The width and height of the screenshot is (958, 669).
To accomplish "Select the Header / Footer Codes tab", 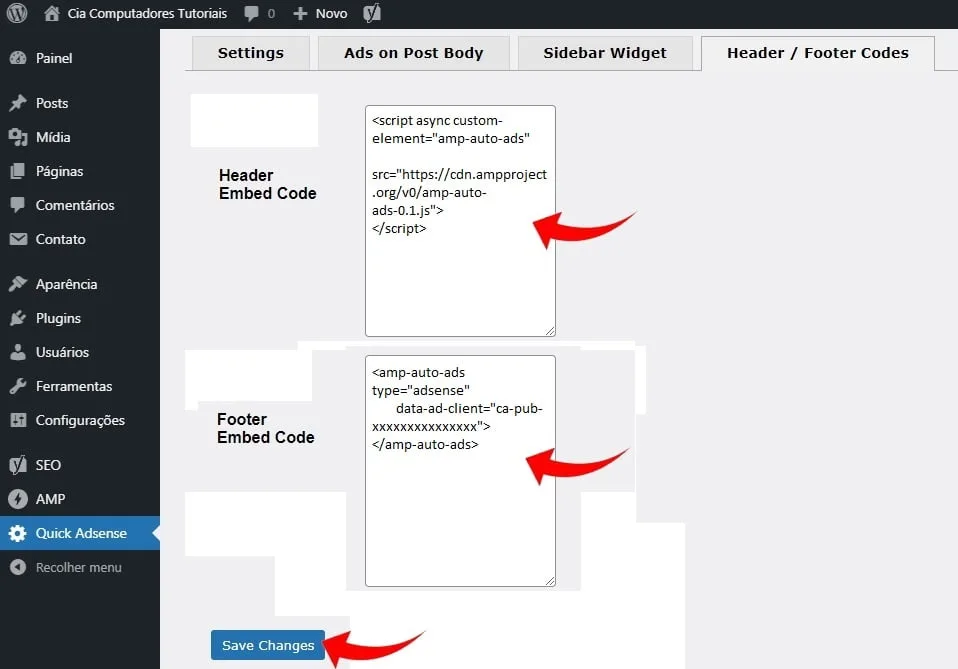I will [x=817, y=53].
